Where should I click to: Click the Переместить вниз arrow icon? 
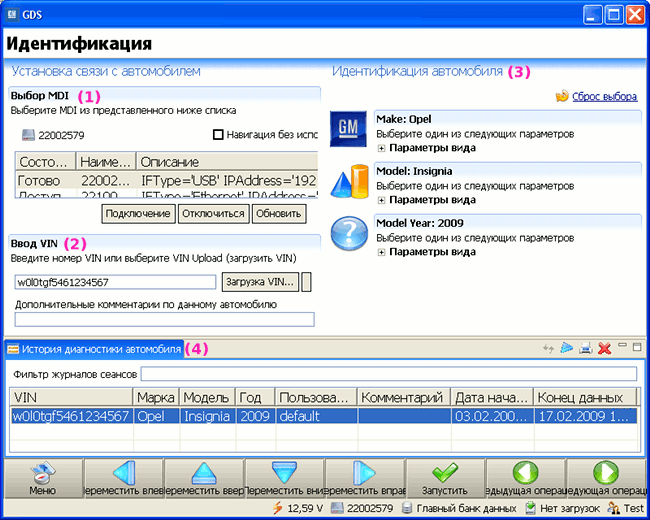(x=284, y=473)
